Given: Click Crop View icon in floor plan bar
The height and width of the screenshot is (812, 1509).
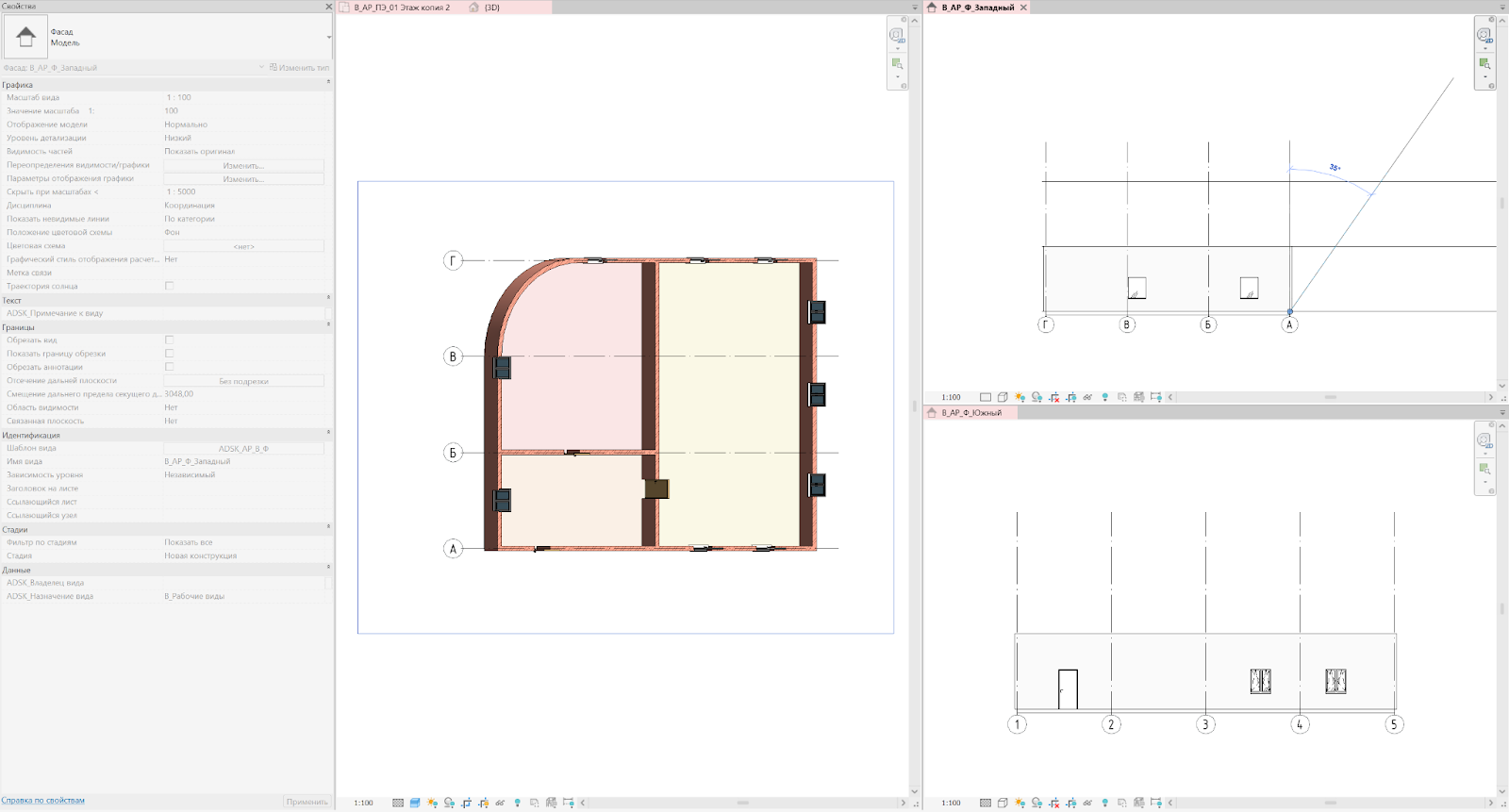Looking at the screenshot, I should [466, 803].
